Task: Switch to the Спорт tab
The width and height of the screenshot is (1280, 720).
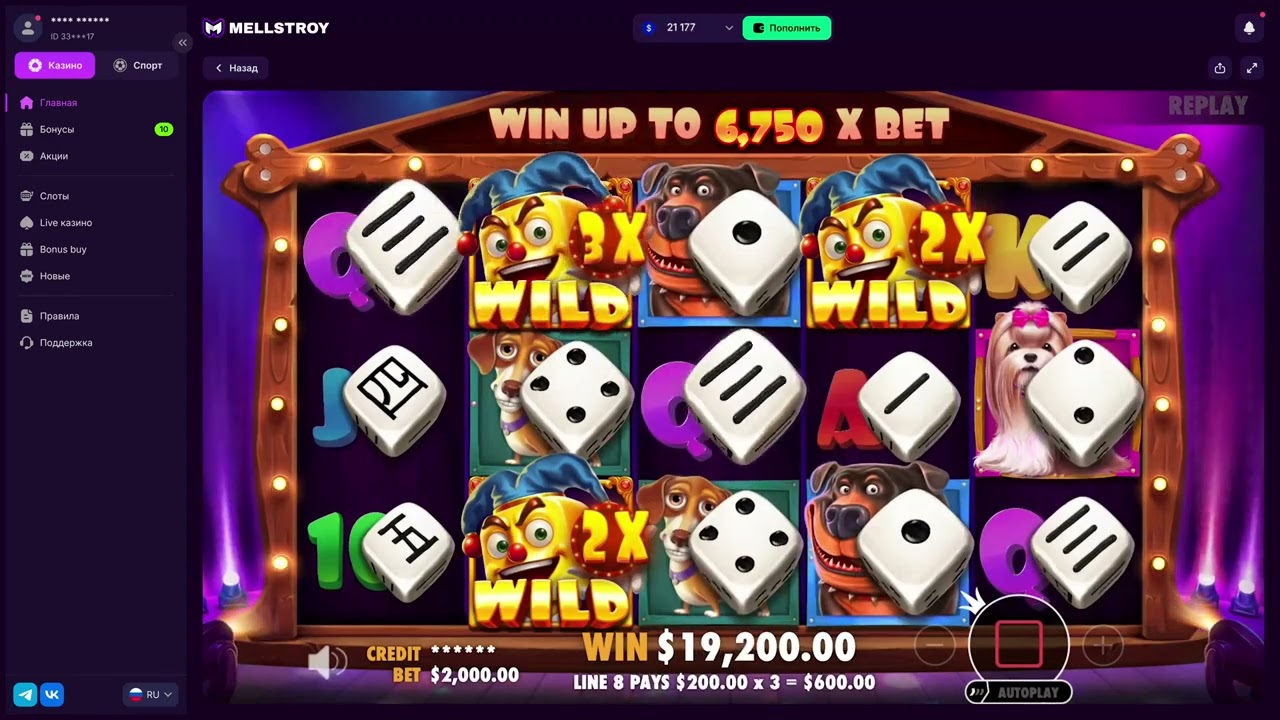Action: pos(138,65)
